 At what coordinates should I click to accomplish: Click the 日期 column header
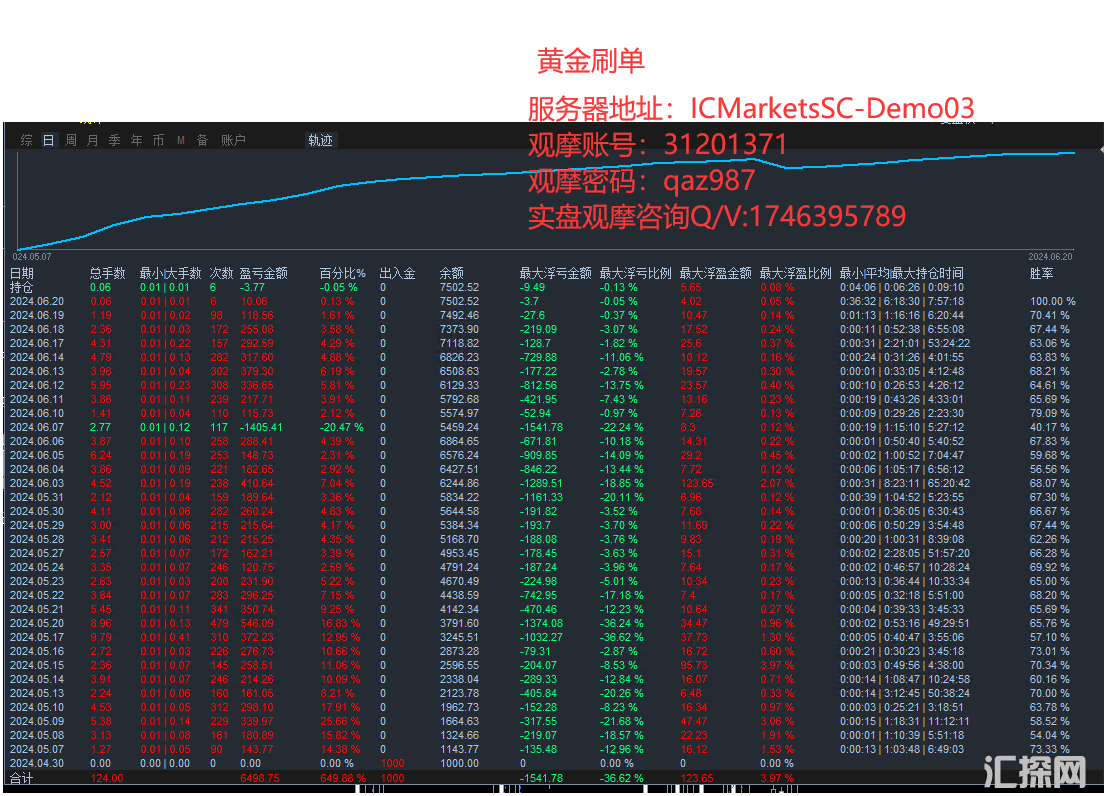click(x=22, y=273)
